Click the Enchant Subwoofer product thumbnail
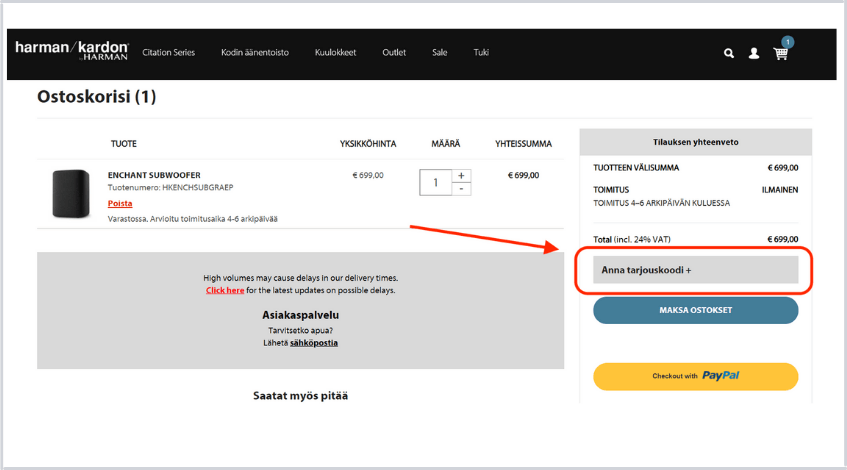Image resolution: width=847 pixels, height=470 pixels. pos(70,193)
